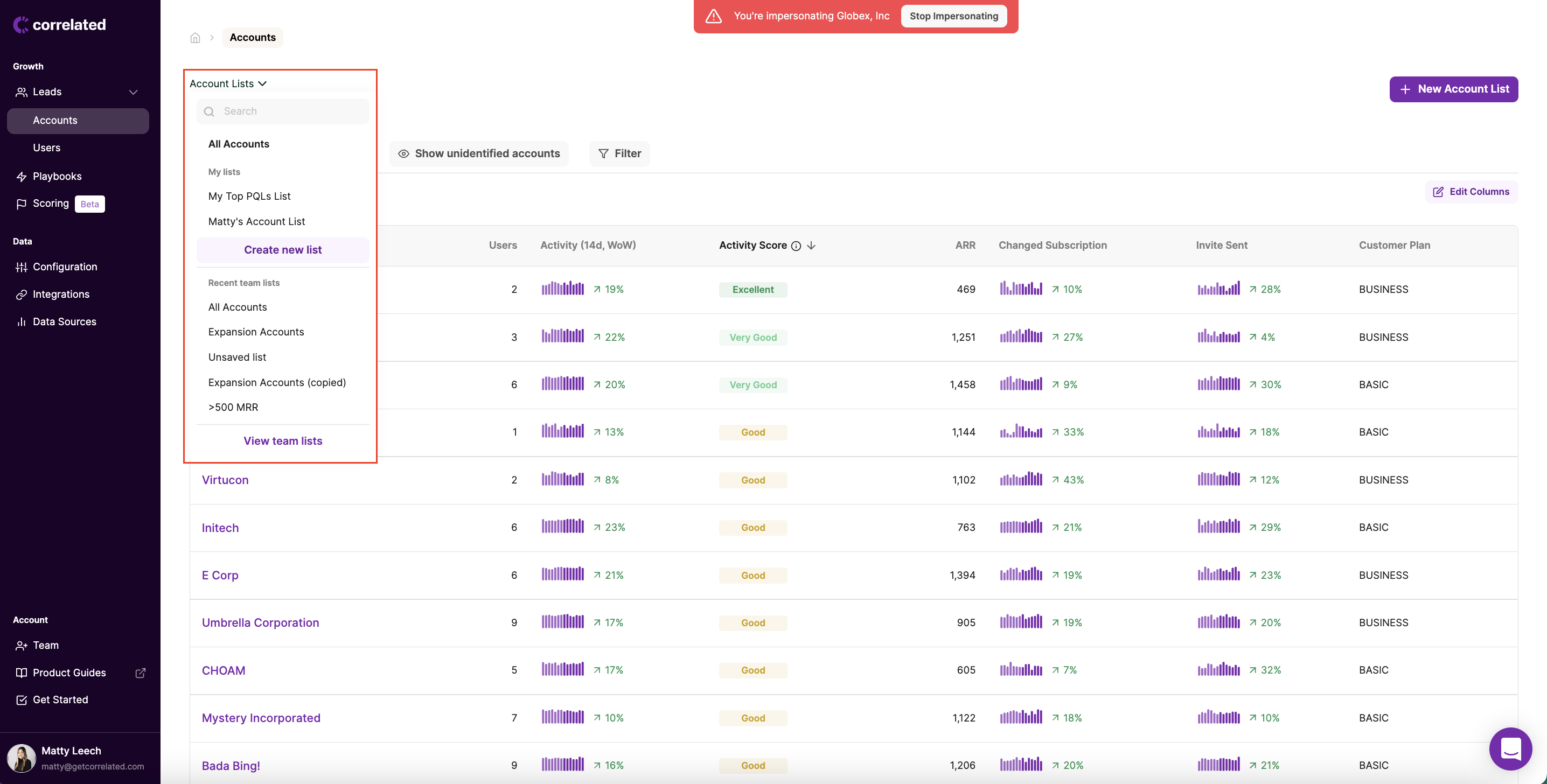Click the Correlated logo
The width and height of the screenshot is (1547, 784).
tap(59, 25)
